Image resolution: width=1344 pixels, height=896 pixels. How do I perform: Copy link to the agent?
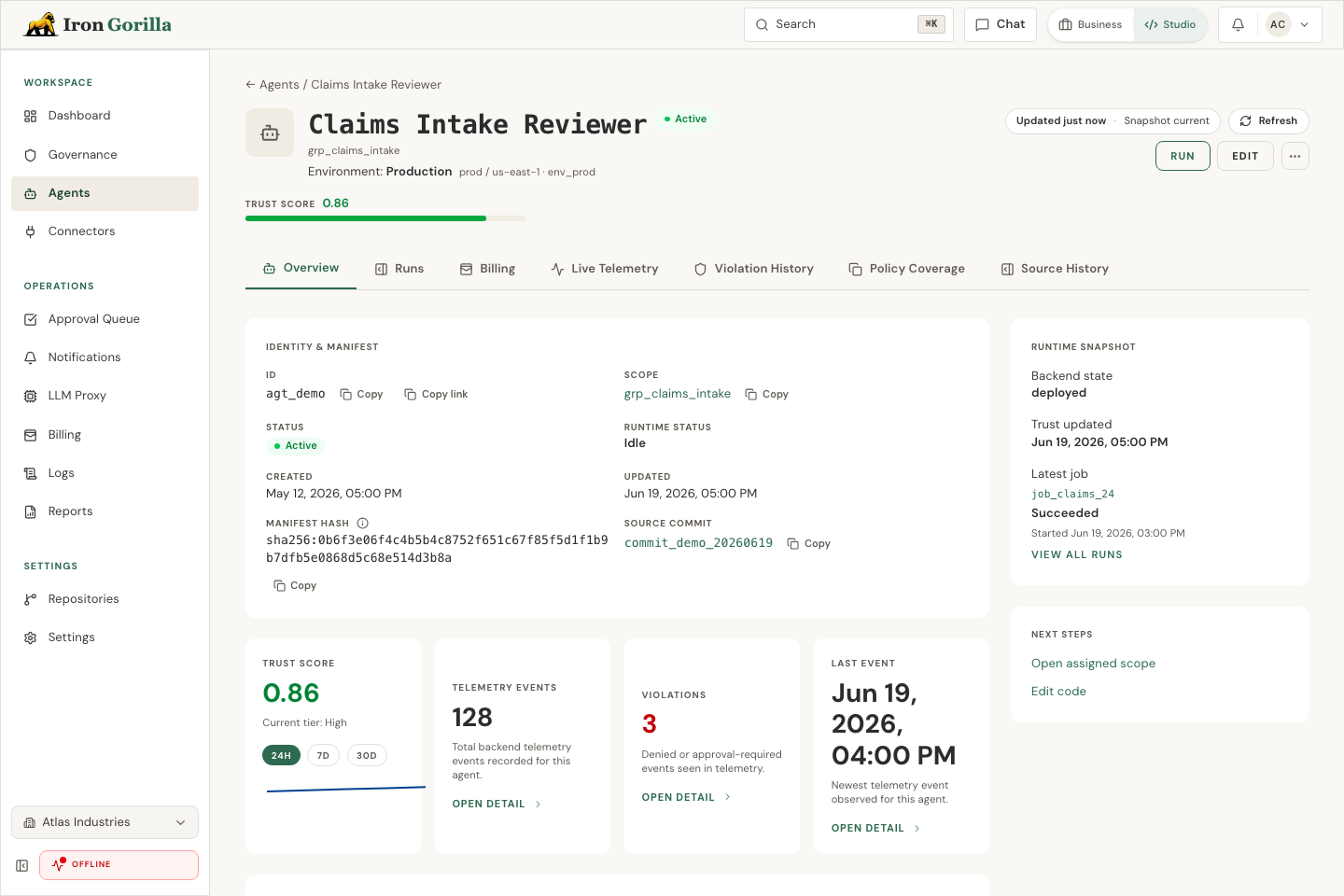click(436, 394)
